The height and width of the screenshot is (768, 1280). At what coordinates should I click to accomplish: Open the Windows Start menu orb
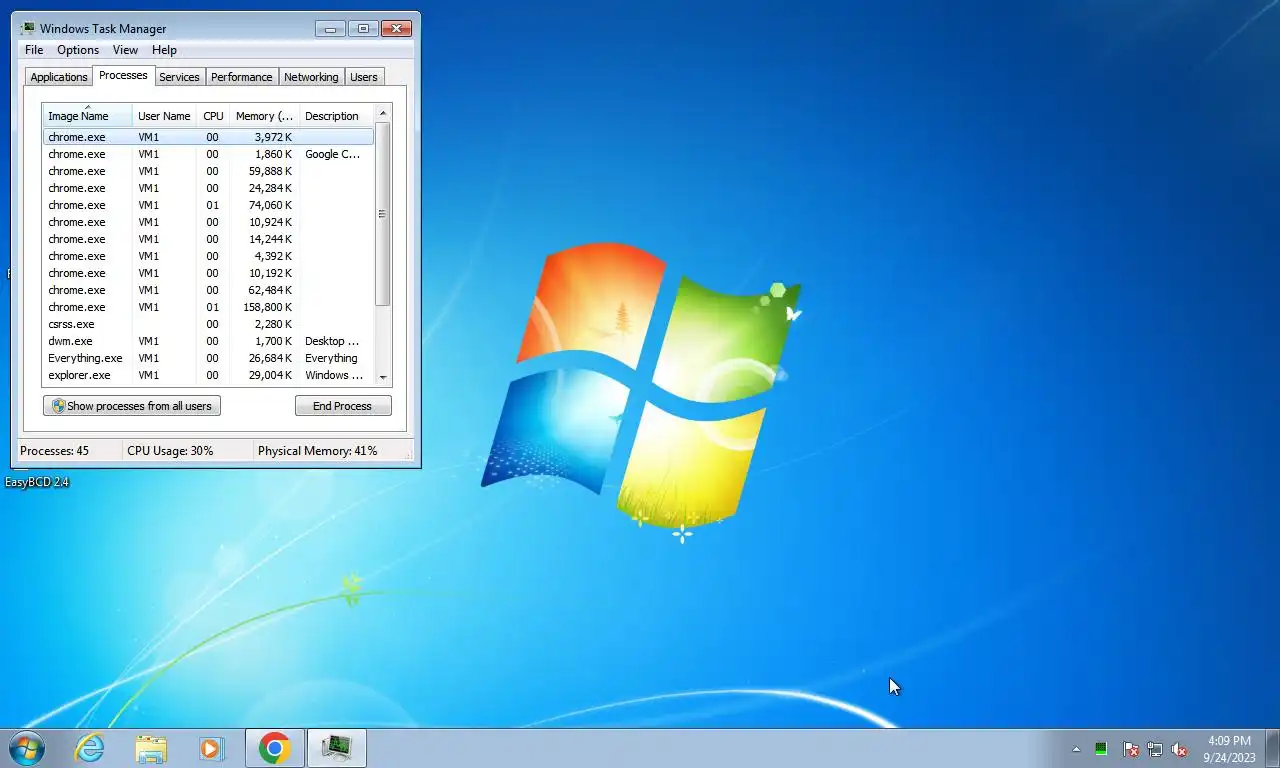click(x=26, y=748)
